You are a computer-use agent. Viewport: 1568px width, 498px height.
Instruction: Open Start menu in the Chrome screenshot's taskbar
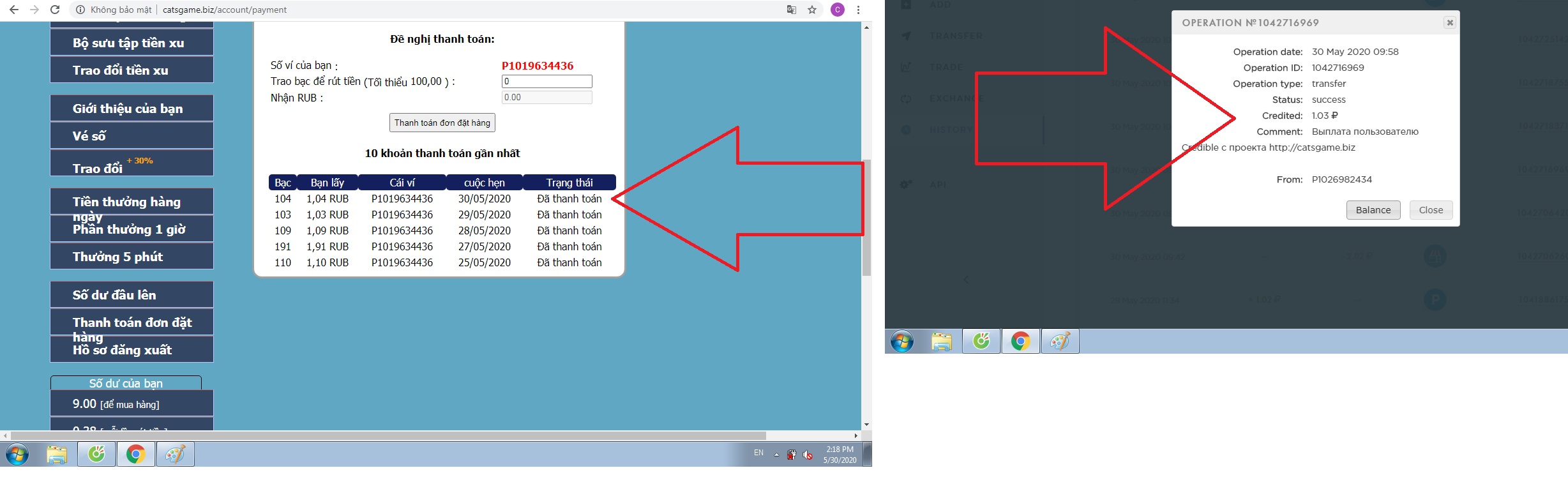point(17,455)
